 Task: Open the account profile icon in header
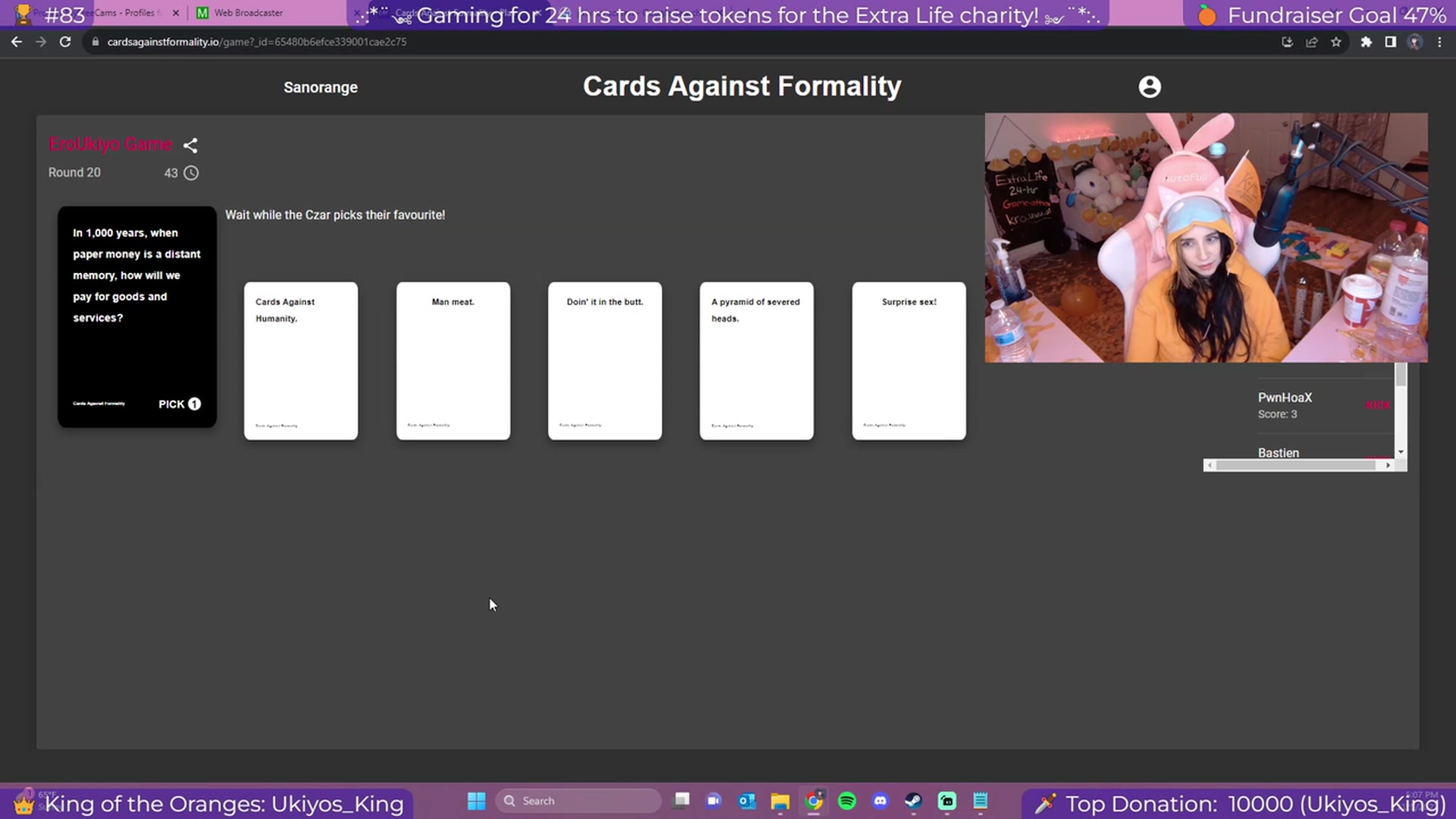(1150, 87)
